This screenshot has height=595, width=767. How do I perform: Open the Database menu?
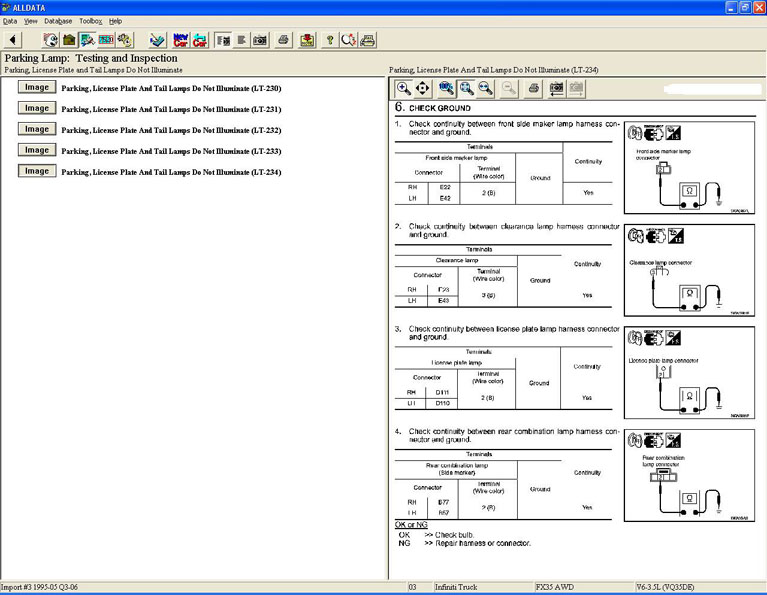point(58,20)
